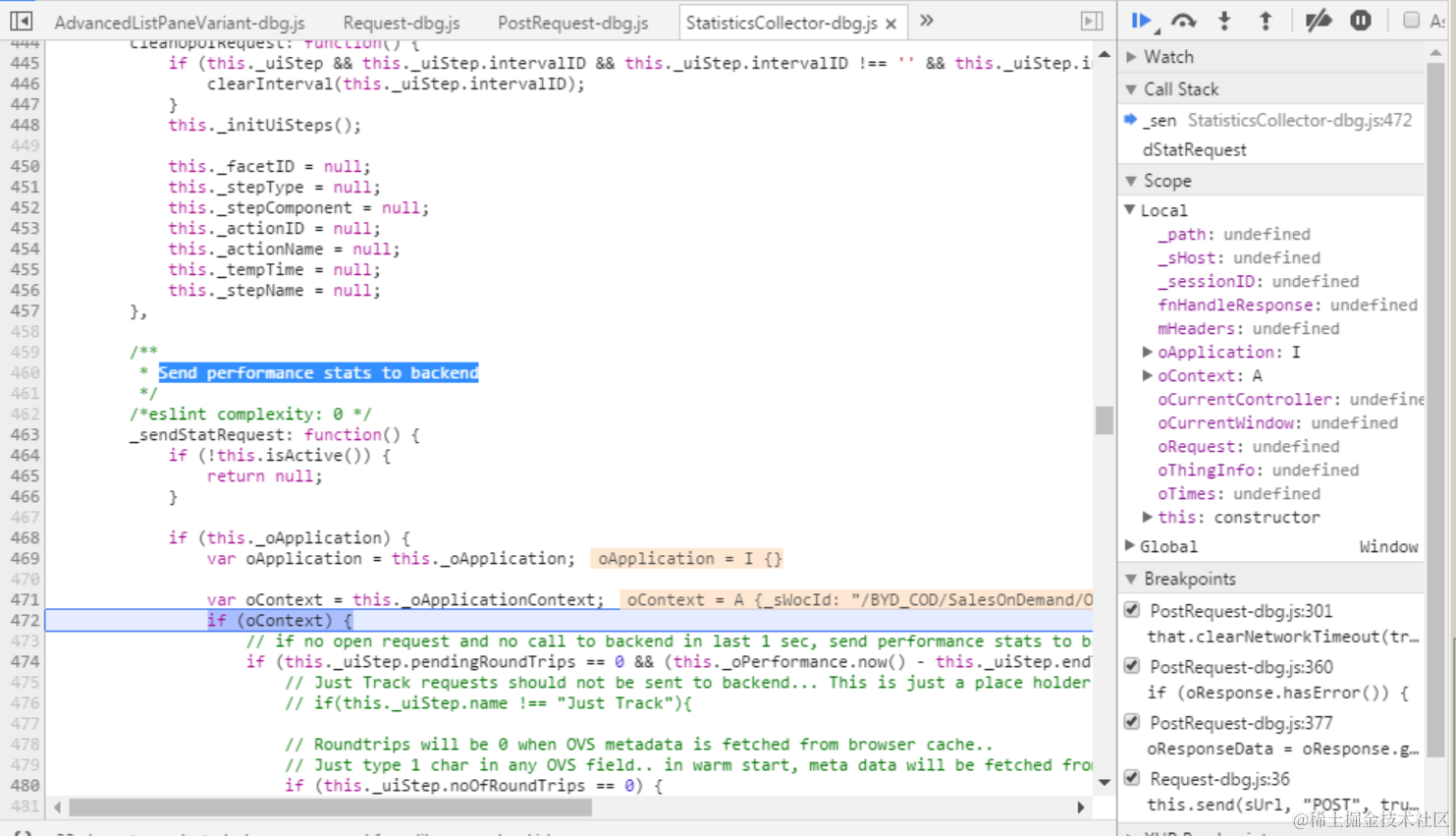The width and height of the screenshot is (1456, 836).
Task: Step out of current function
Action: [1266, 21]
